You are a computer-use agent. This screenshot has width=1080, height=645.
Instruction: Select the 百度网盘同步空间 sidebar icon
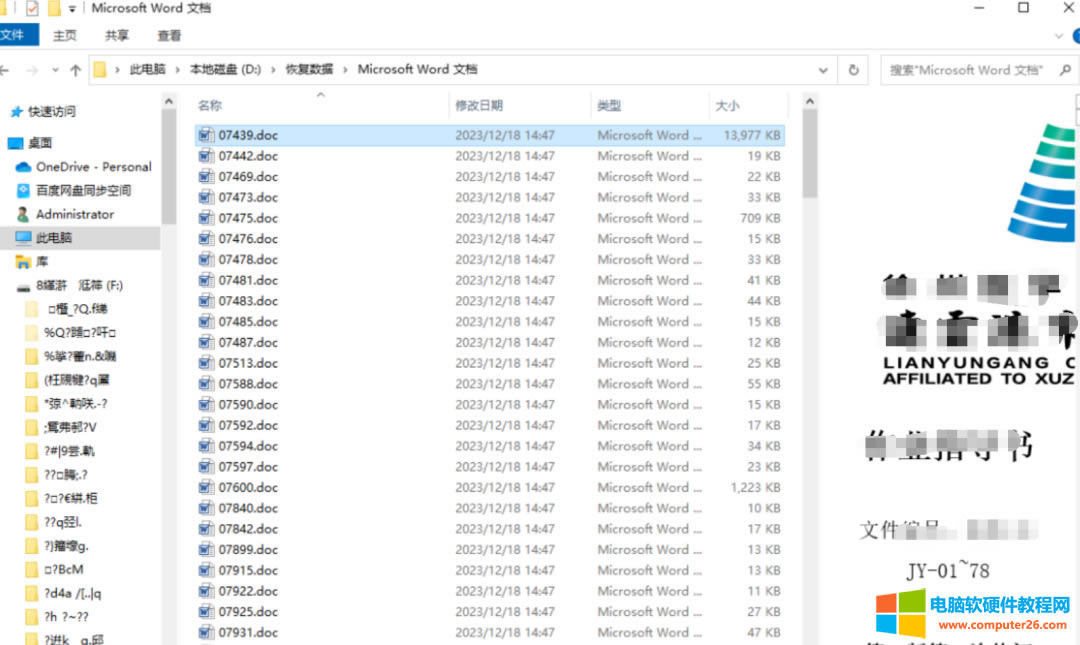(x=24, y=190)
